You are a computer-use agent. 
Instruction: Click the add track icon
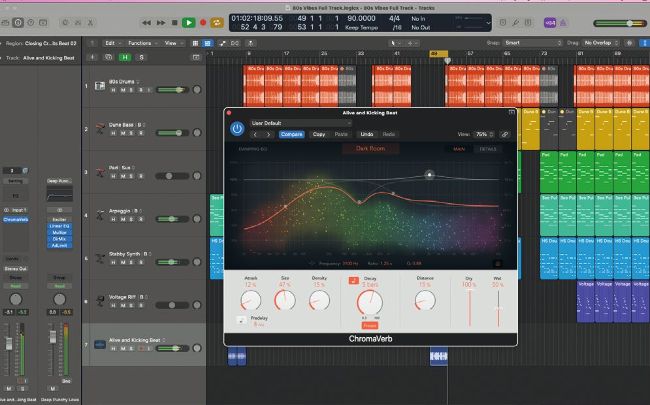(x=92, y=58)
